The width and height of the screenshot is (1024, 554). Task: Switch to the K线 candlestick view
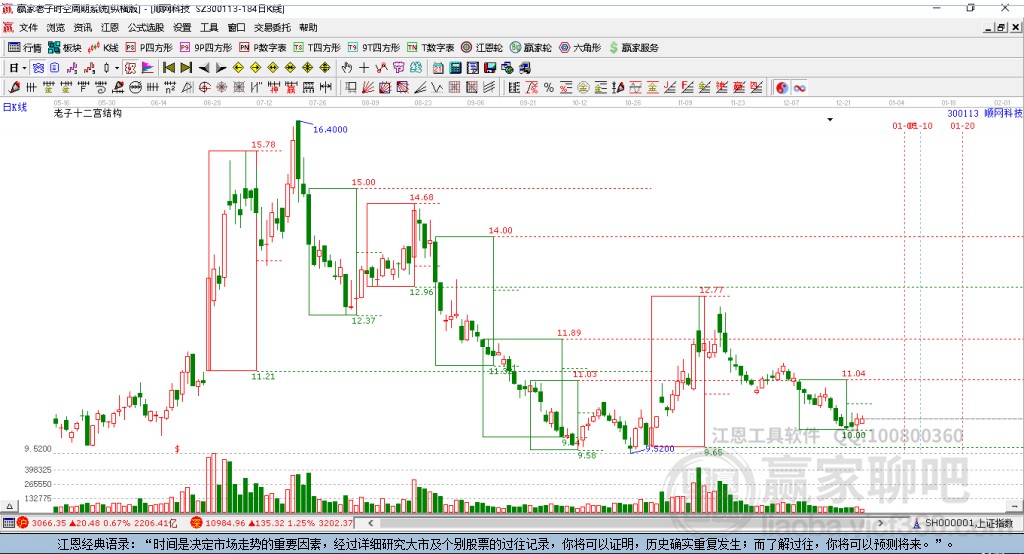(103, 48)
